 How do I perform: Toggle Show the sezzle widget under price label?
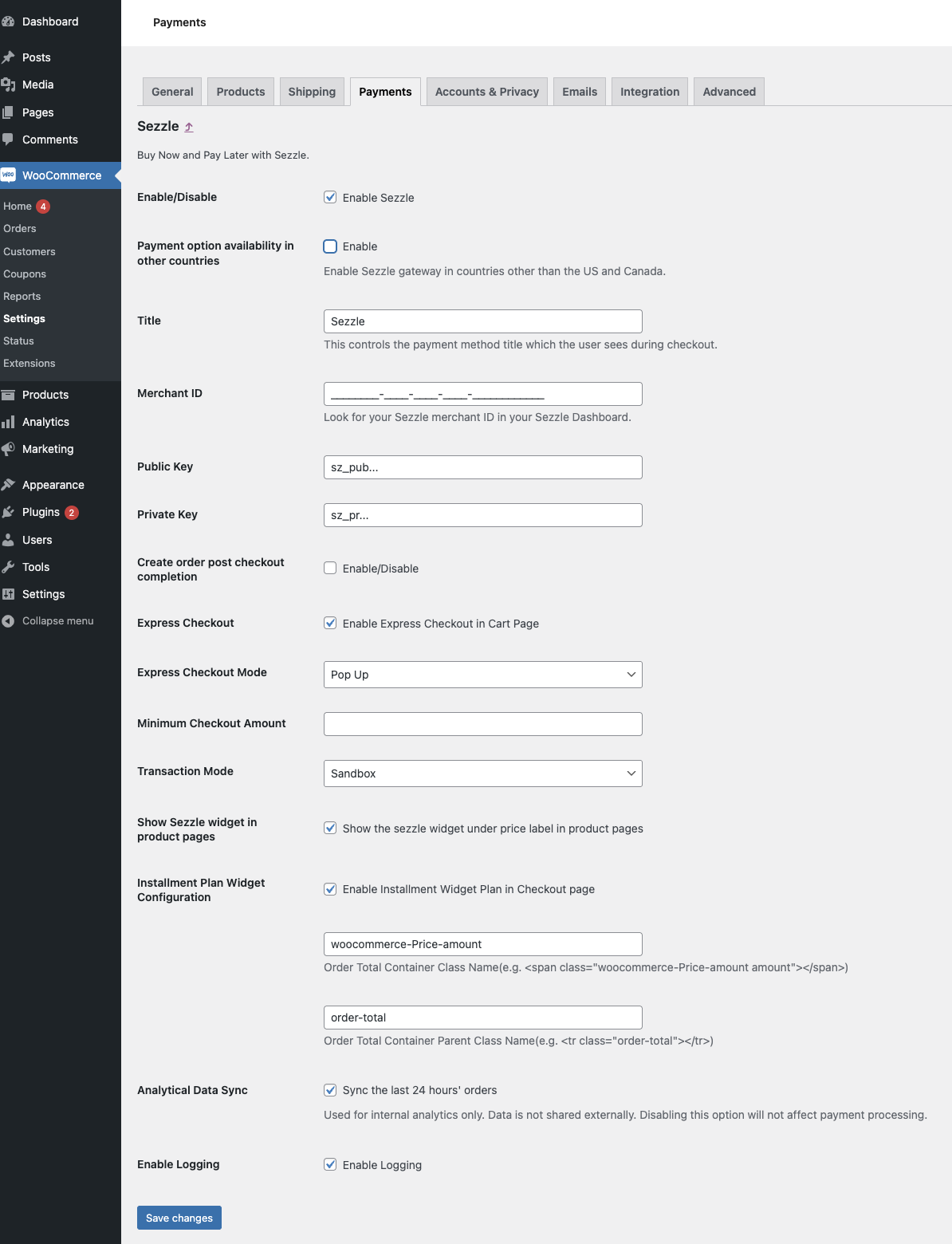(330, 828)
